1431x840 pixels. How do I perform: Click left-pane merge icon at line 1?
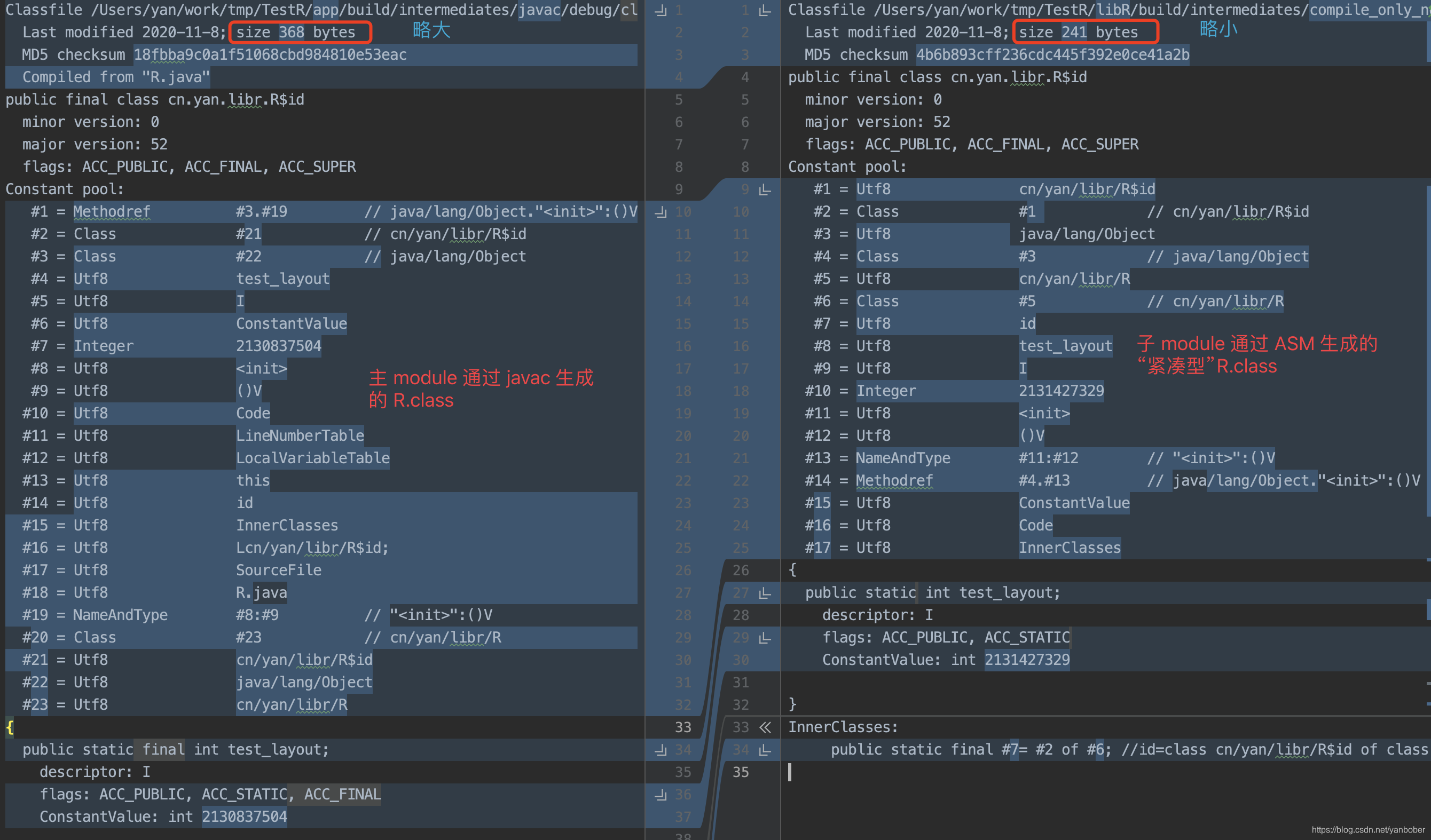point(661,10)
